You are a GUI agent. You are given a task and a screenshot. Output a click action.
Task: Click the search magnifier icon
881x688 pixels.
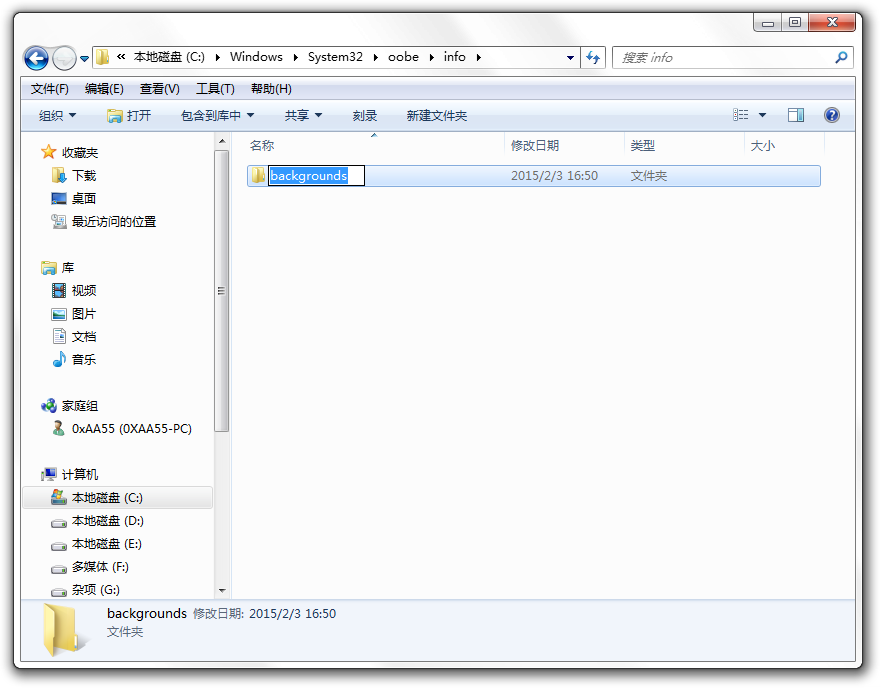tap(841, 58)
